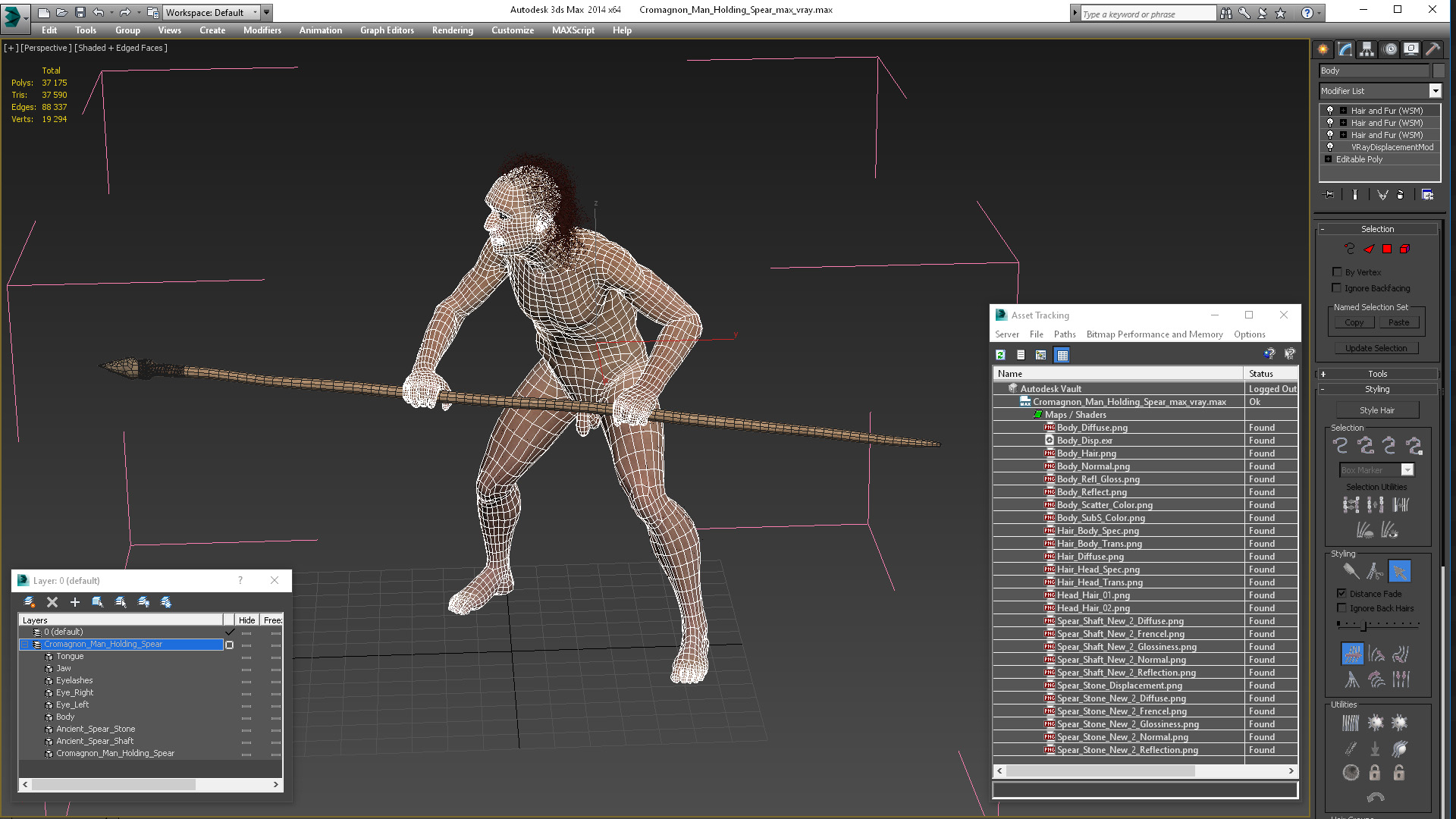Open Bitmap Performance and Memory menu

[1154, 334]
